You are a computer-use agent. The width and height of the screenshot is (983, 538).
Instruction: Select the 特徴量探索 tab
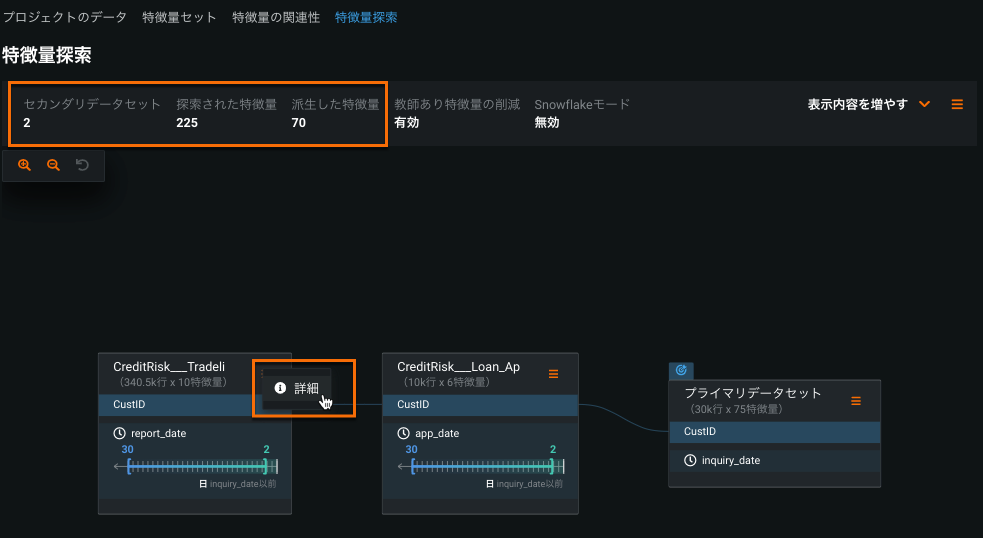pos(365,18)
